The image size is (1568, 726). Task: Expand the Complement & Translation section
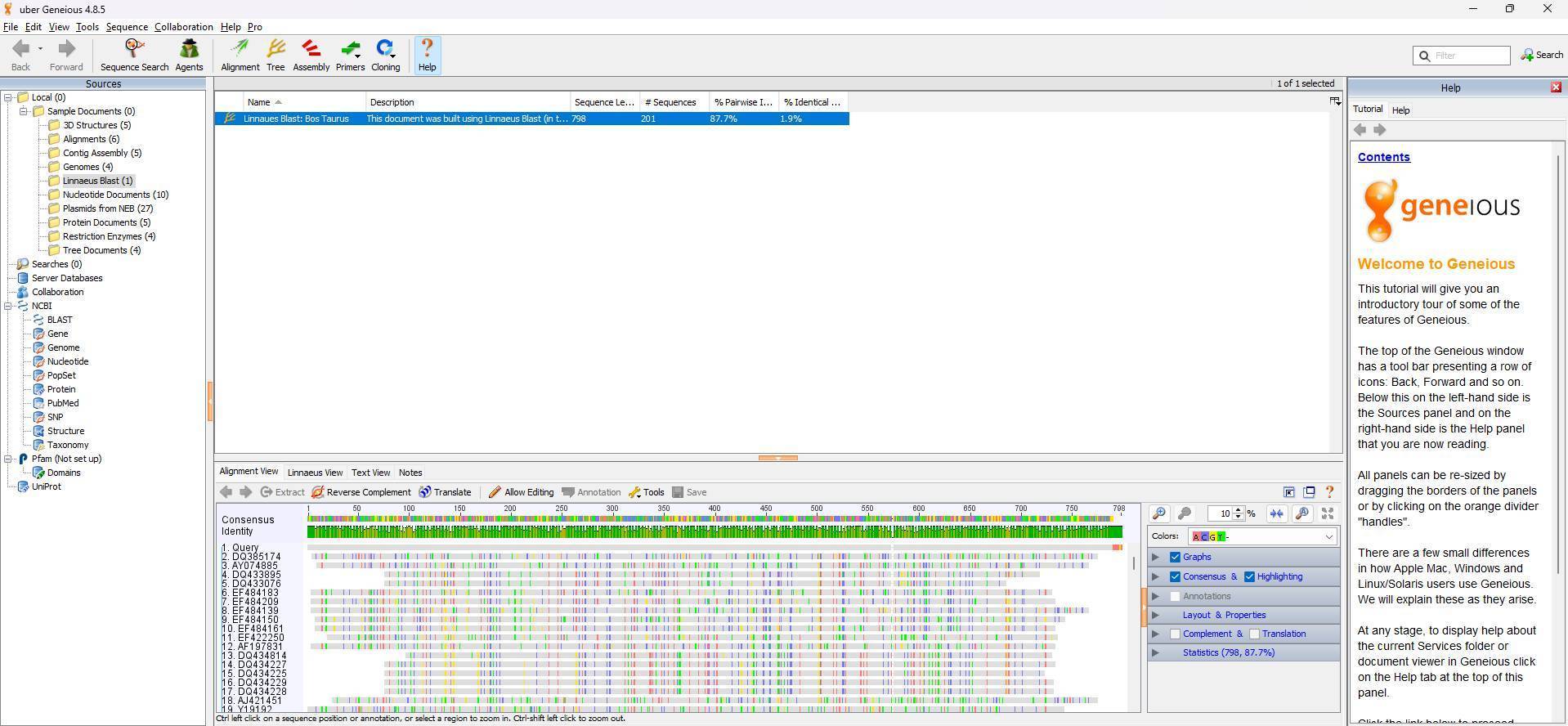pos(1155,634)
